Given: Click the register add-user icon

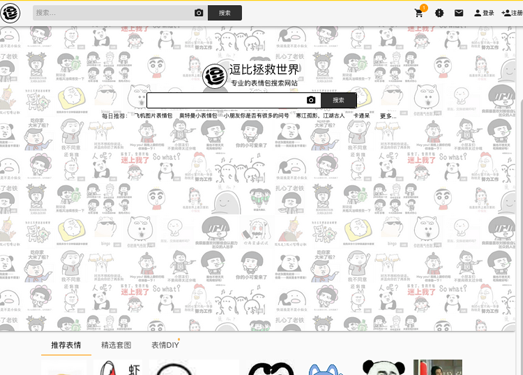Looking at the screenshot, I should pos(506,13).
